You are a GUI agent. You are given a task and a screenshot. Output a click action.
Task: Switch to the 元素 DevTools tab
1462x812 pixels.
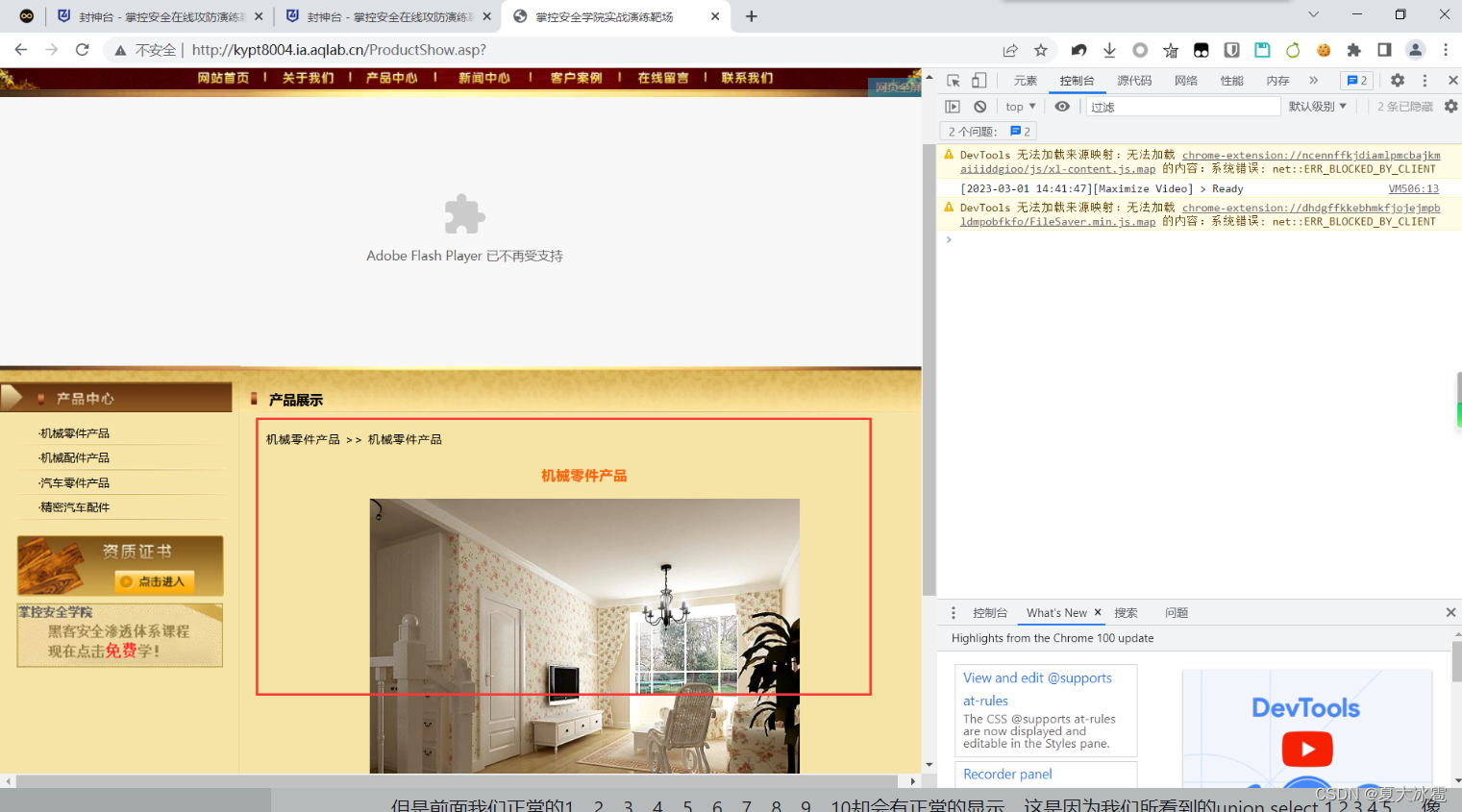coord(1026,81)
